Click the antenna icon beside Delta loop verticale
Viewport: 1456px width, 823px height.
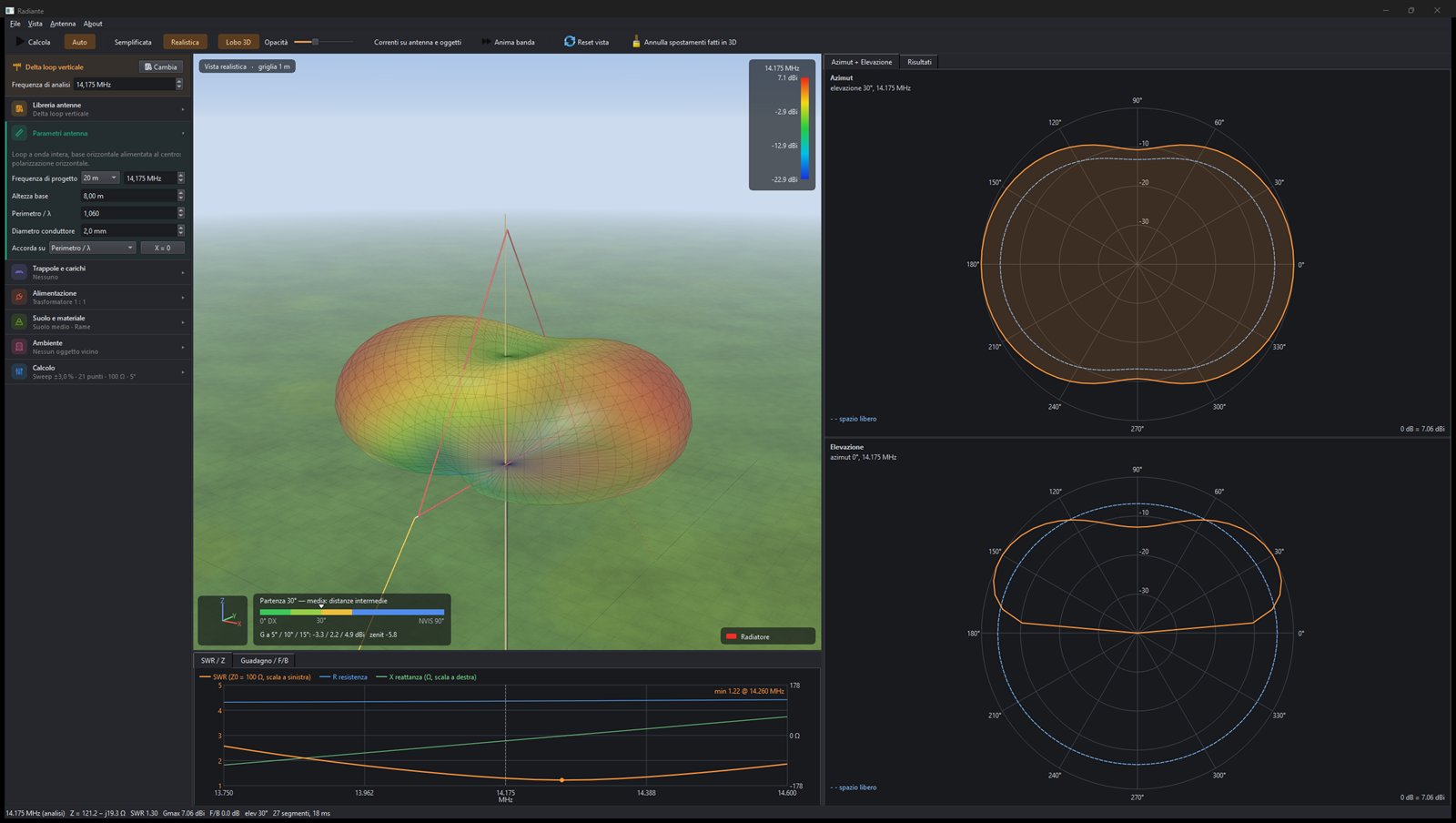click(16, 66)
